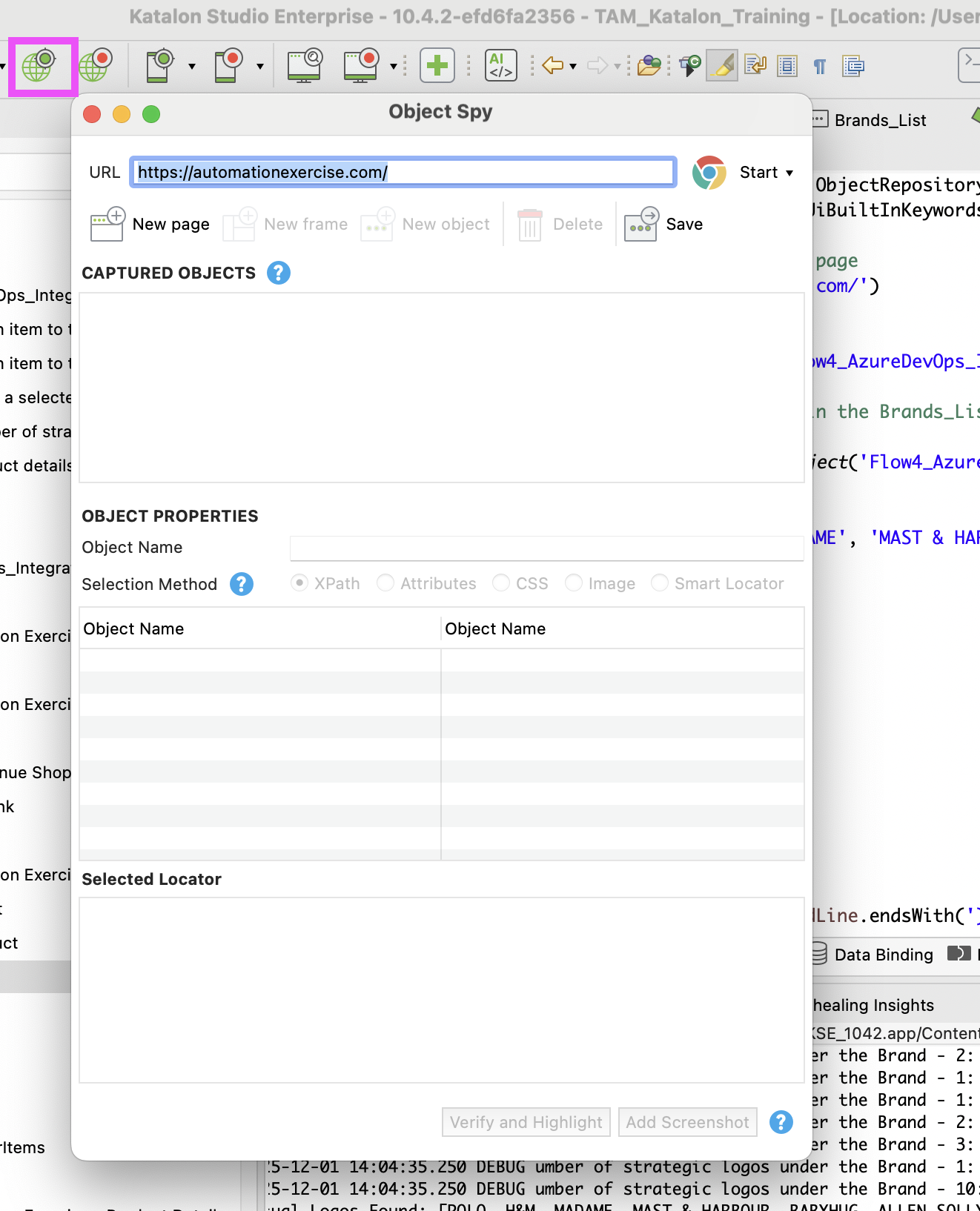
Task: Click Add Screenshot button
Action: 688,1122
